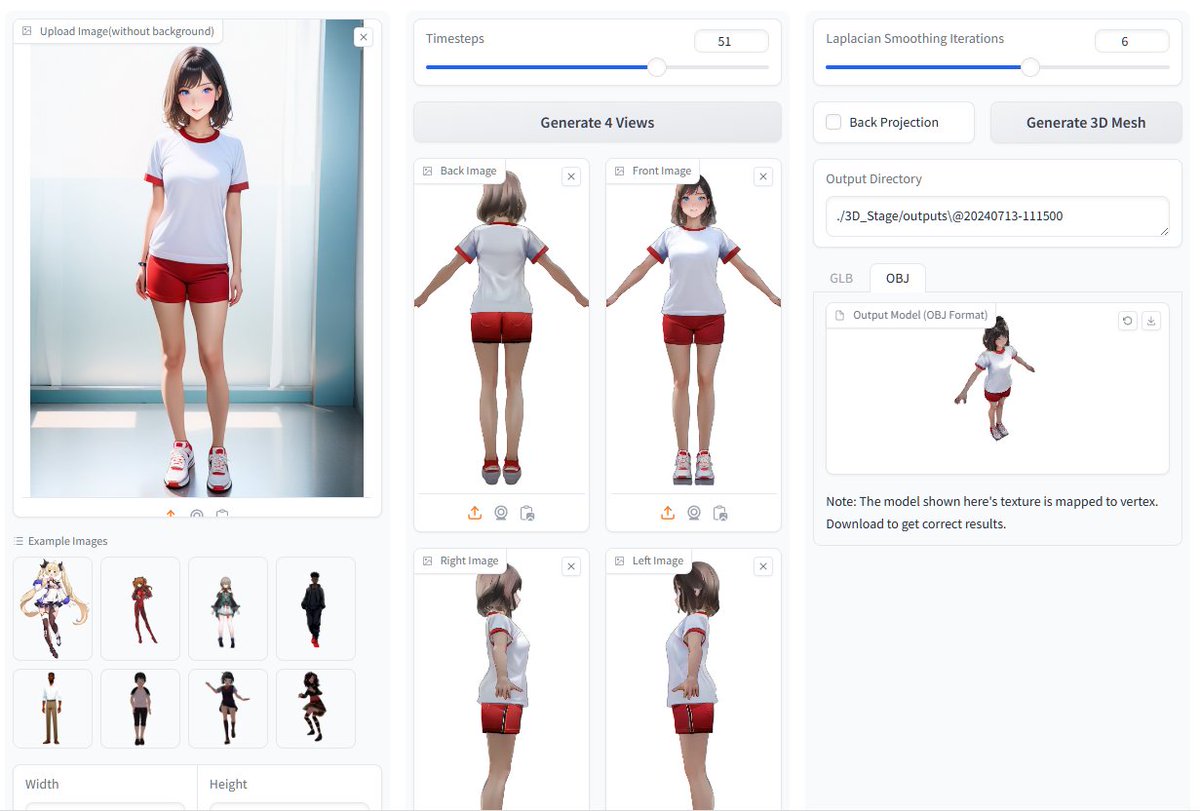Select man in white shirt khaki pants example
The image size is (1200, 811).
click(52, 708)
